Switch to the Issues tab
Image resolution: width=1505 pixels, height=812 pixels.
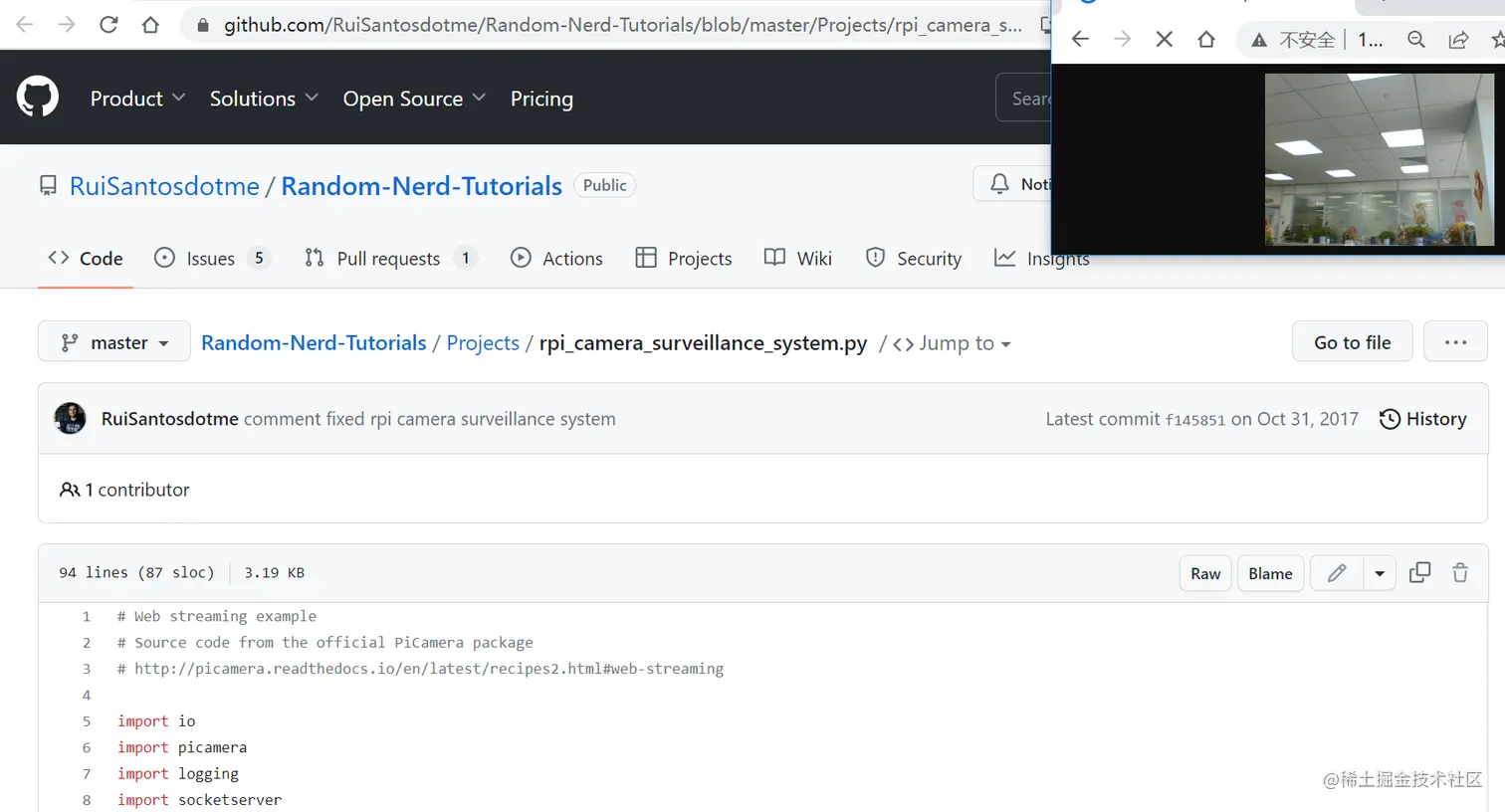click(x=212, y=259)
